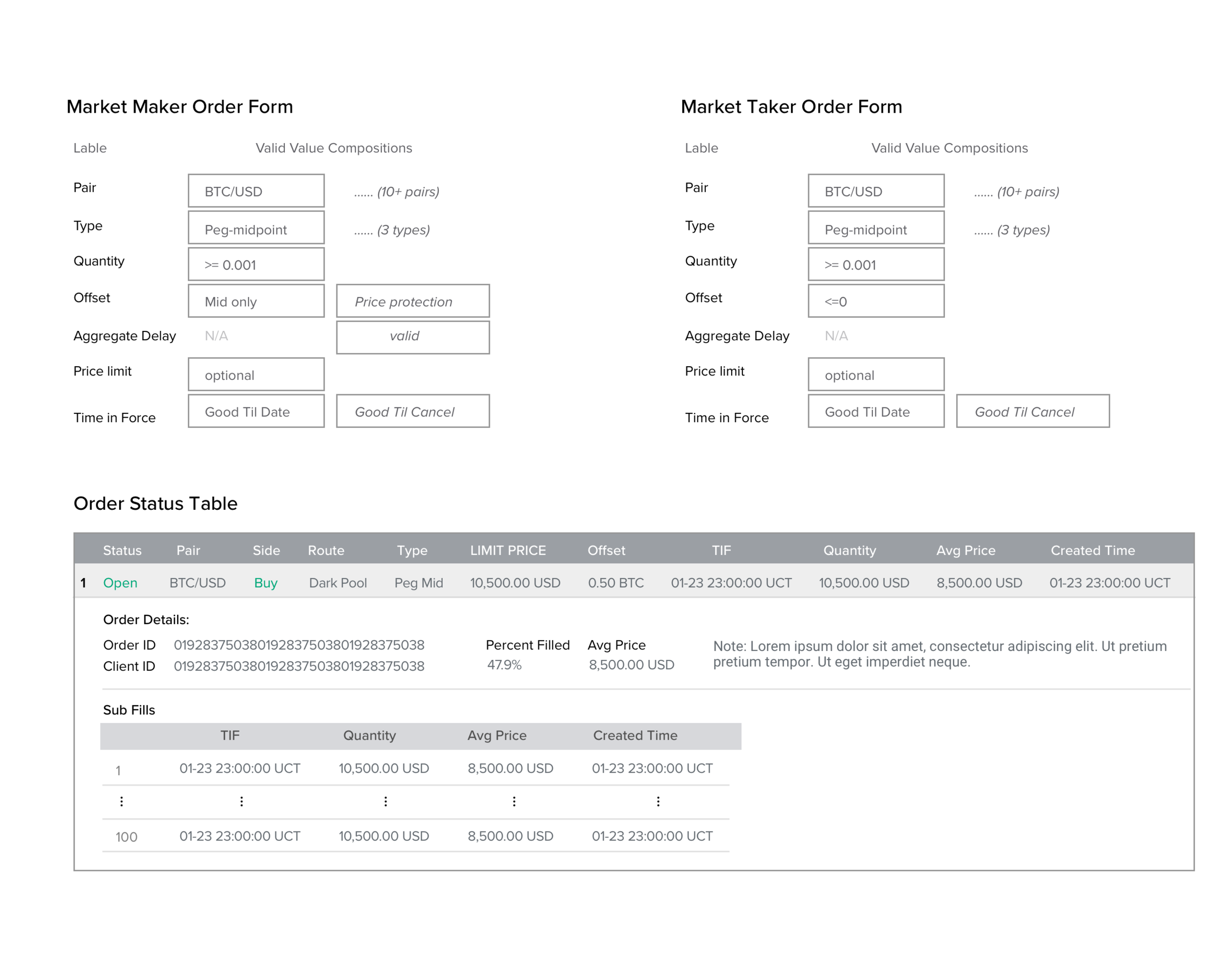Choose Good Til Cancel in Market Taker form
The image size is (1226, 980).
1033,411
